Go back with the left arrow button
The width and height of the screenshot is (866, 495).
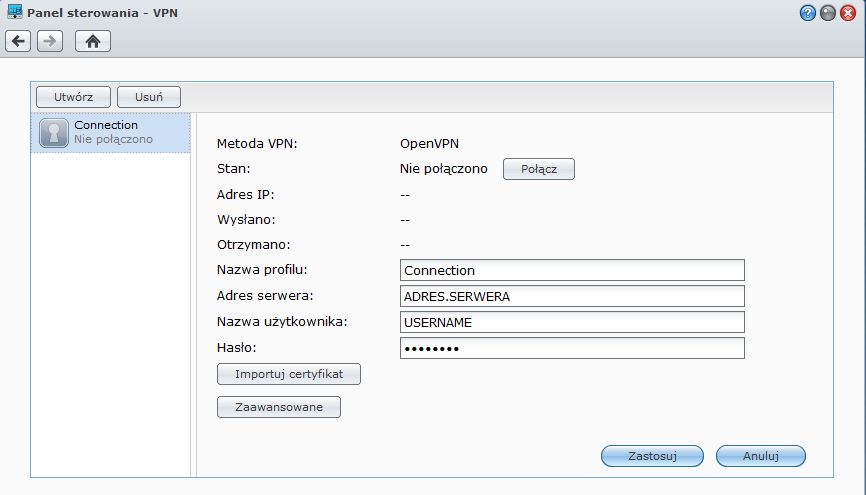(18, 41)
